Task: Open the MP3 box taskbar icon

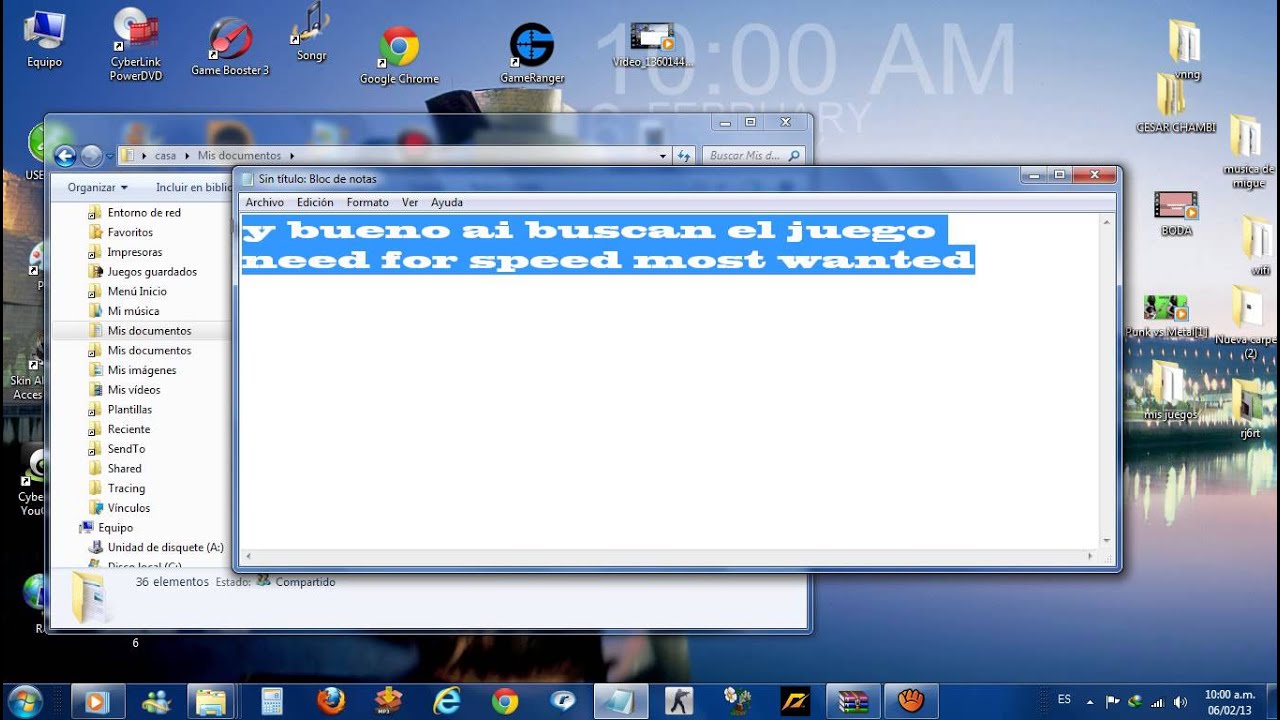Action: 388,701
